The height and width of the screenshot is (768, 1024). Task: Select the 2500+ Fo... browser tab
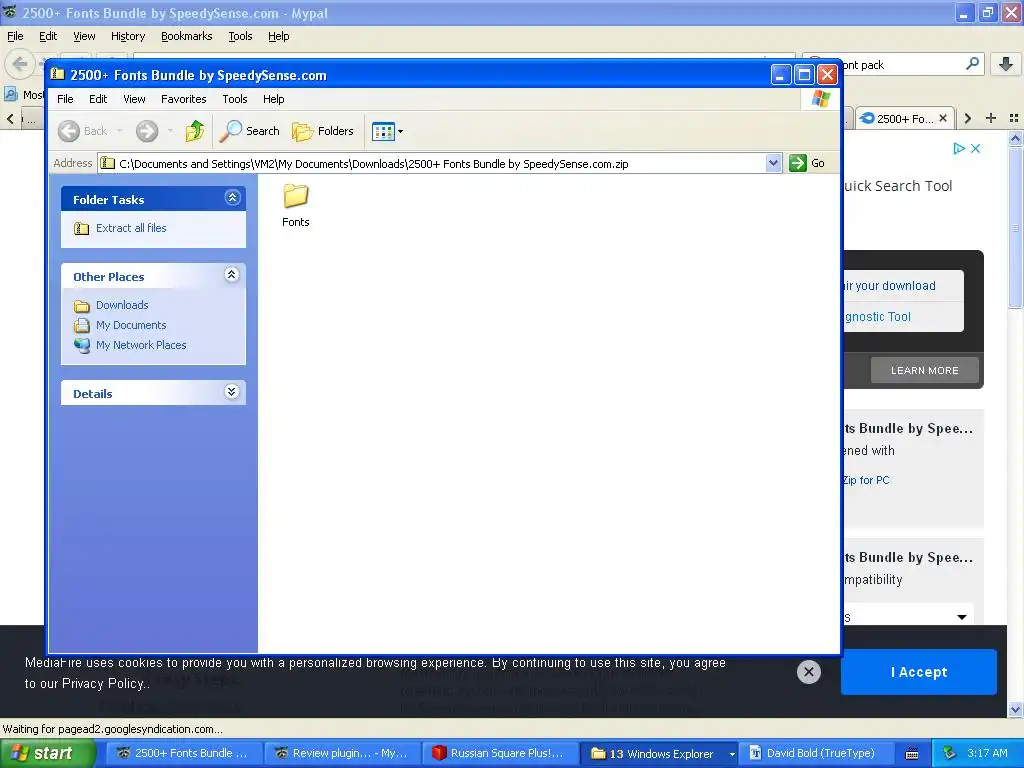(x=904, y=118)
